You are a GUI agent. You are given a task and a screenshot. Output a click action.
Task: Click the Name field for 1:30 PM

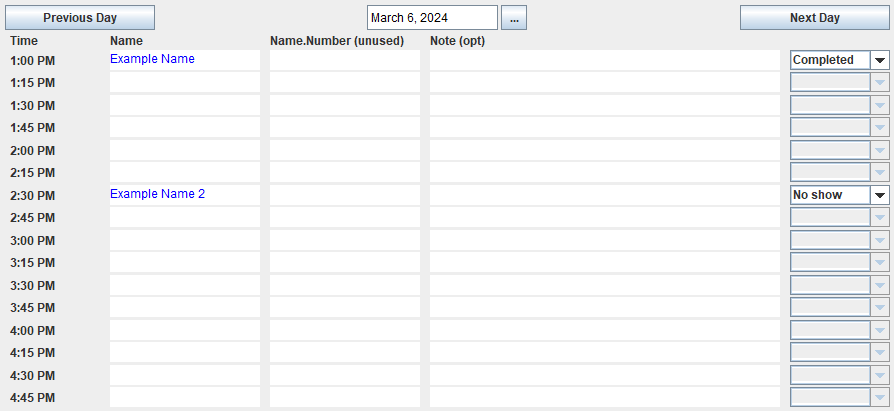pos(185,105)
